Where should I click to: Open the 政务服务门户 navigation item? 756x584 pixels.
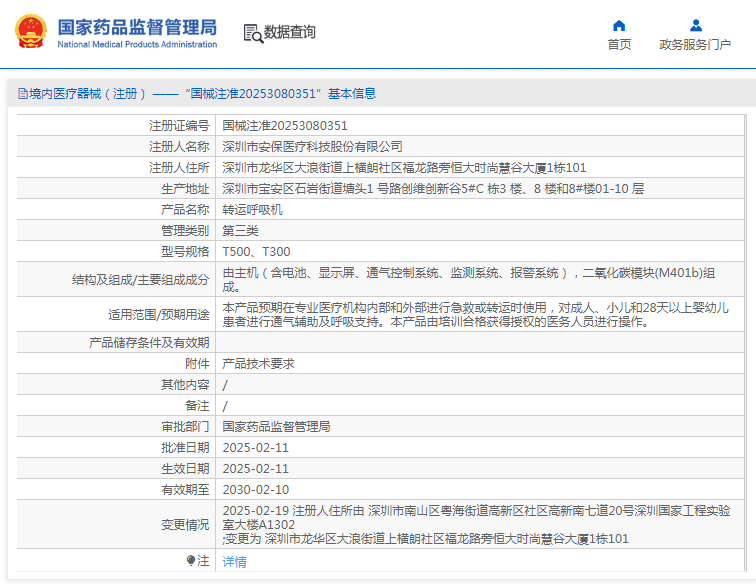(695, 44)
